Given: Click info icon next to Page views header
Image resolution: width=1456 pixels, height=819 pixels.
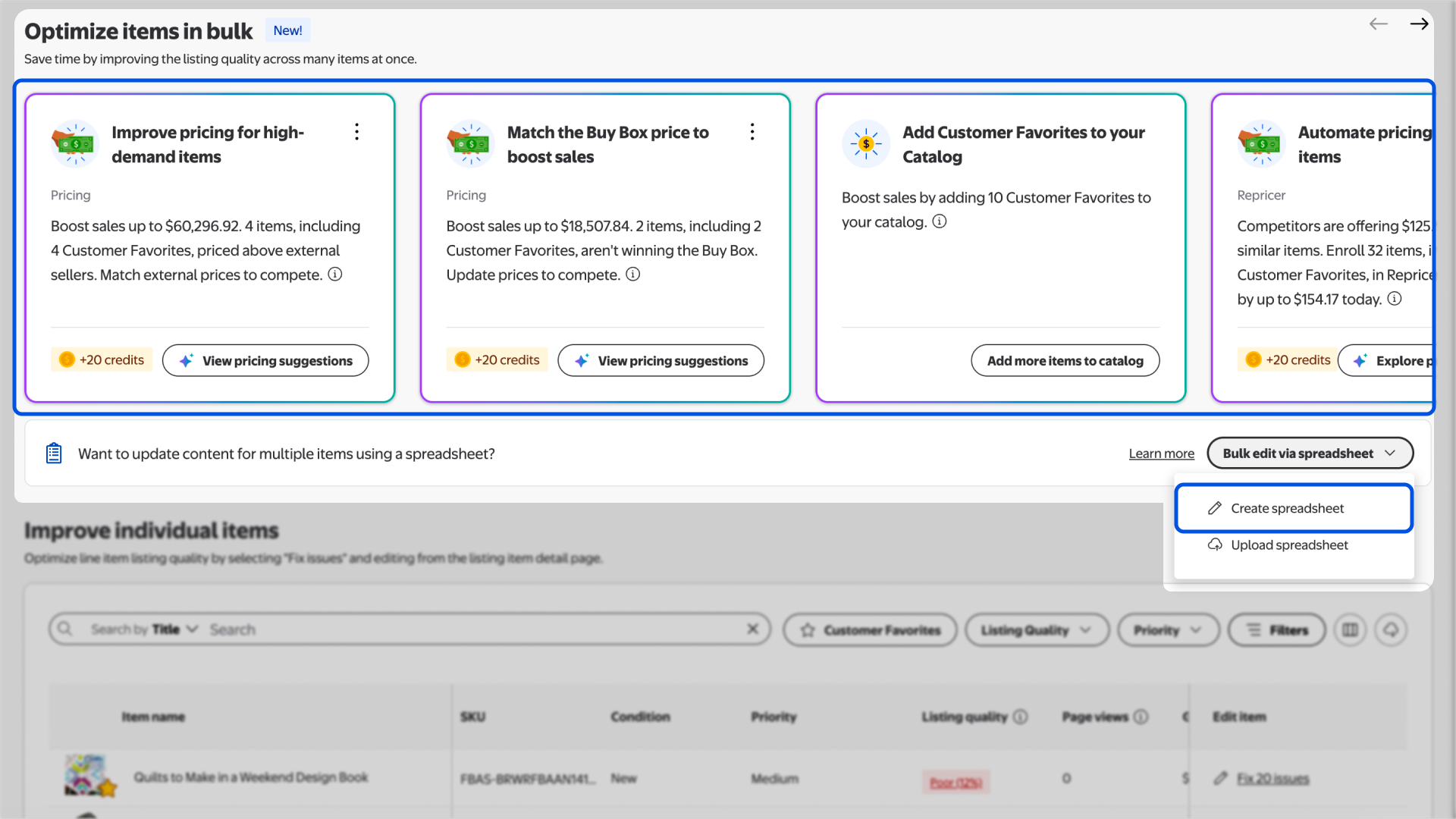Looking at the screenshot, I should [x=1141, y=717].
